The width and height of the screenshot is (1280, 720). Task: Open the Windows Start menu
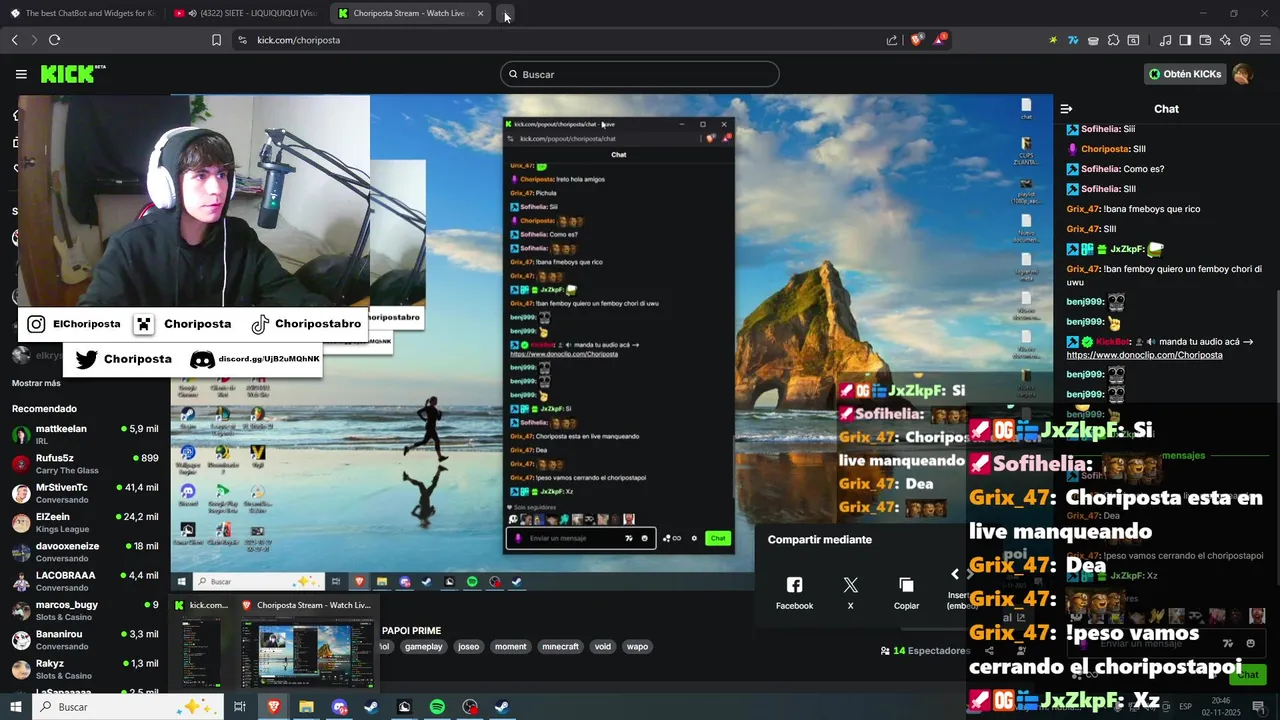click(15, 707)
